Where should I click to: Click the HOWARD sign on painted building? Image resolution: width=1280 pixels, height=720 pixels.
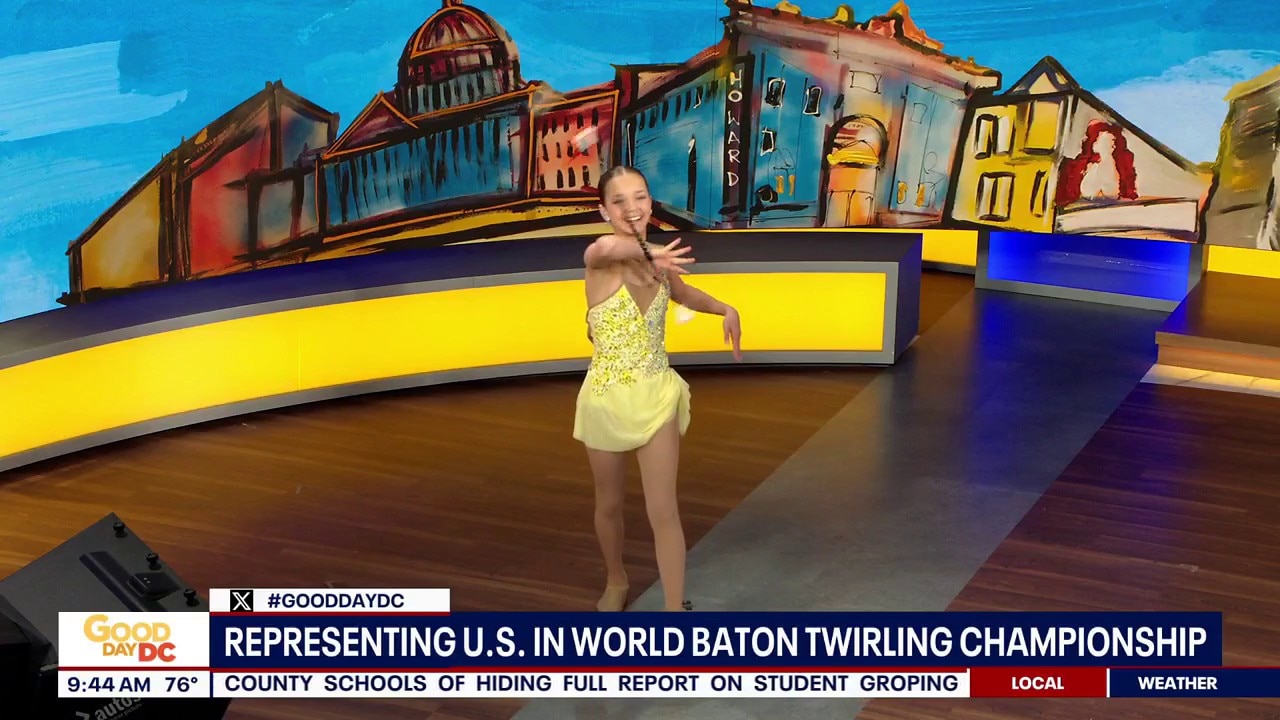734,128
